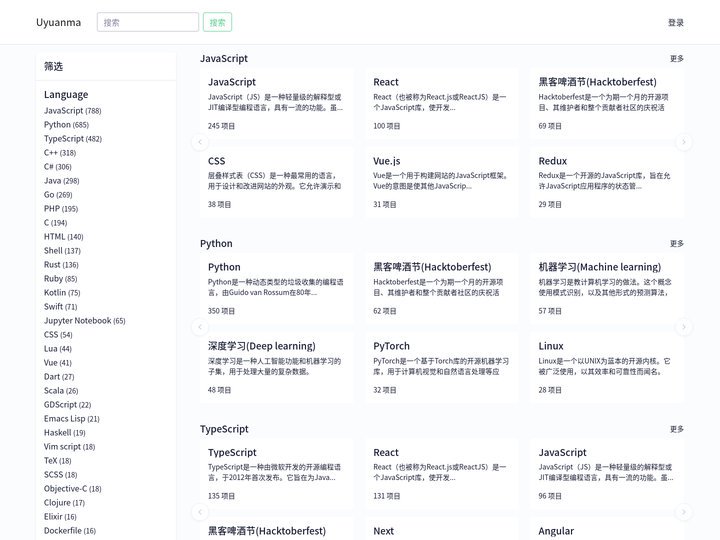Screen dimensions: 720x540
Task: Click the TypeScript carousel next arrow
Action: pyautogui.click(x=684, y=512)
